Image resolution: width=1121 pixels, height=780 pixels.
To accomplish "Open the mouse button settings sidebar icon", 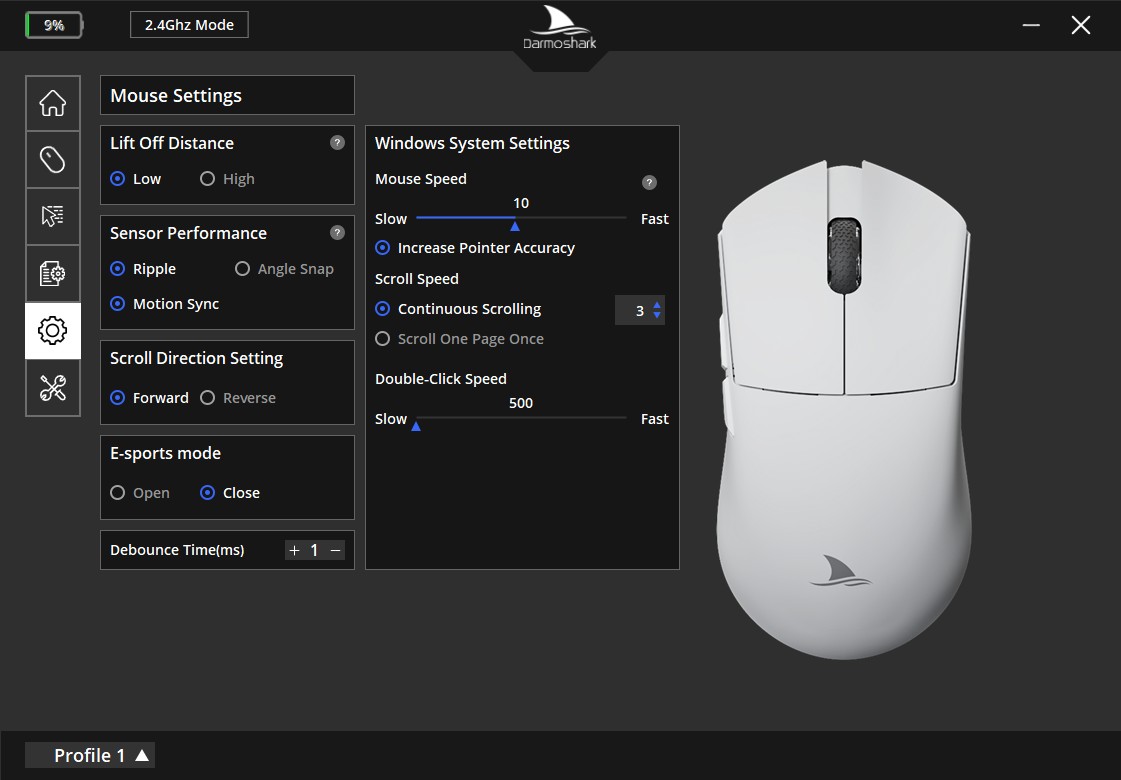I will [53, 159].
